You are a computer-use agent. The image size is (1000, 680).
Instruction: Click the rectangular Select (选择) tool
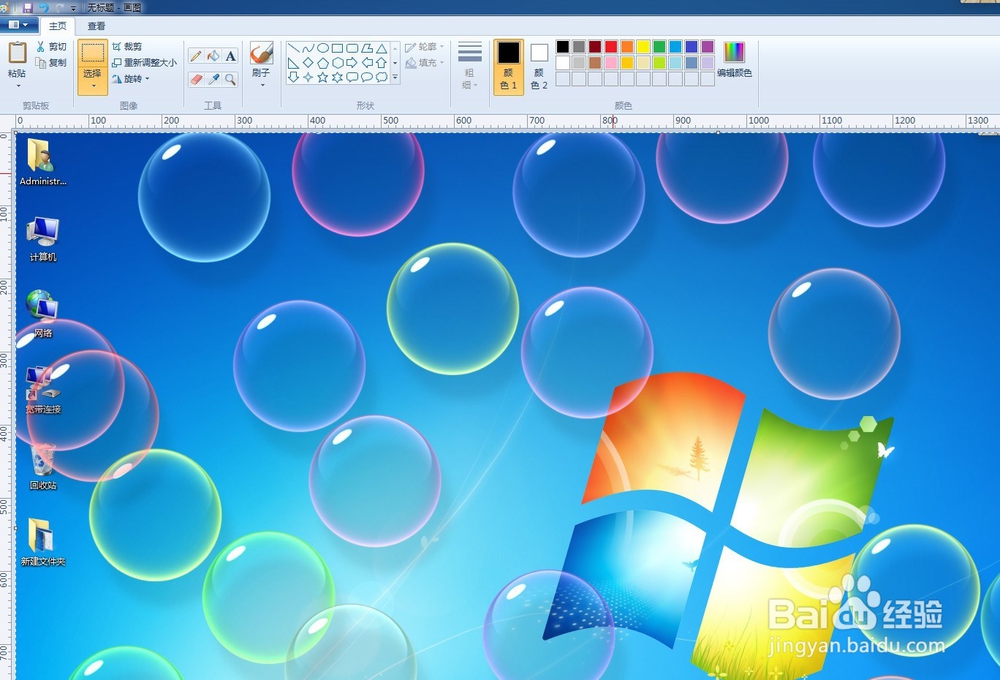pyautogui.click(x=92, y=54)
